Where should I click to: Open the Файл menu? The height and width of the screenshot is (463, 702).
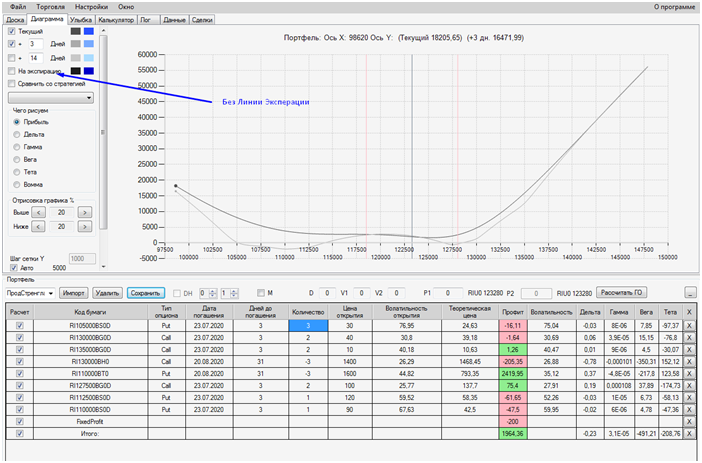point(18,7)
